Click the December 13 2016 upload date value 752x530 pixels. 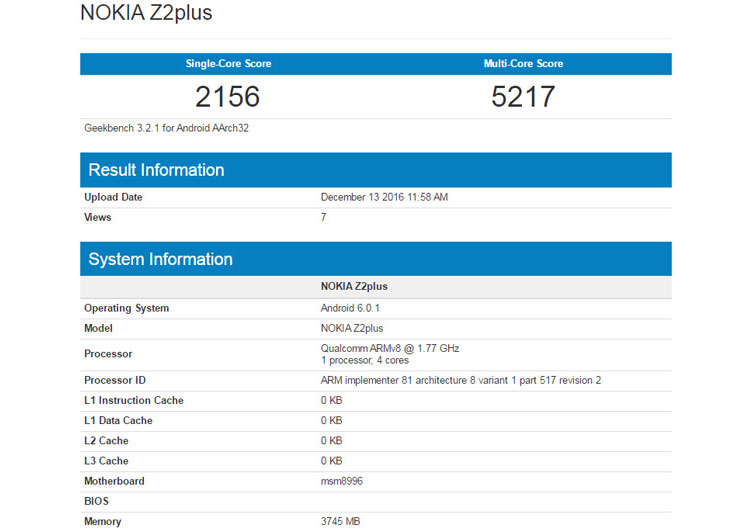(x=384, y=197)
